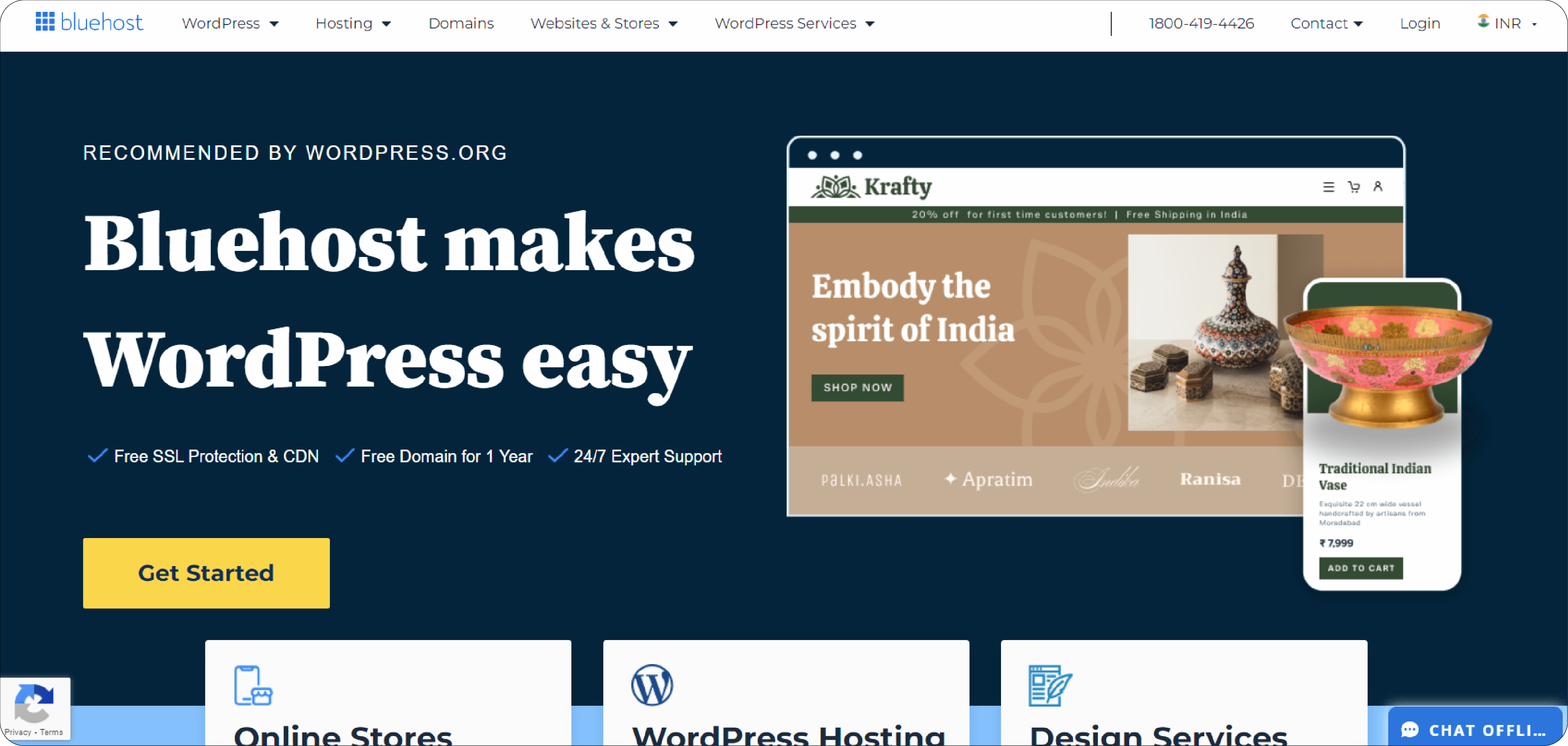Click the Online Stores icon
Viewport: 1568px width, 746px height.
click(x=253, y=685)
